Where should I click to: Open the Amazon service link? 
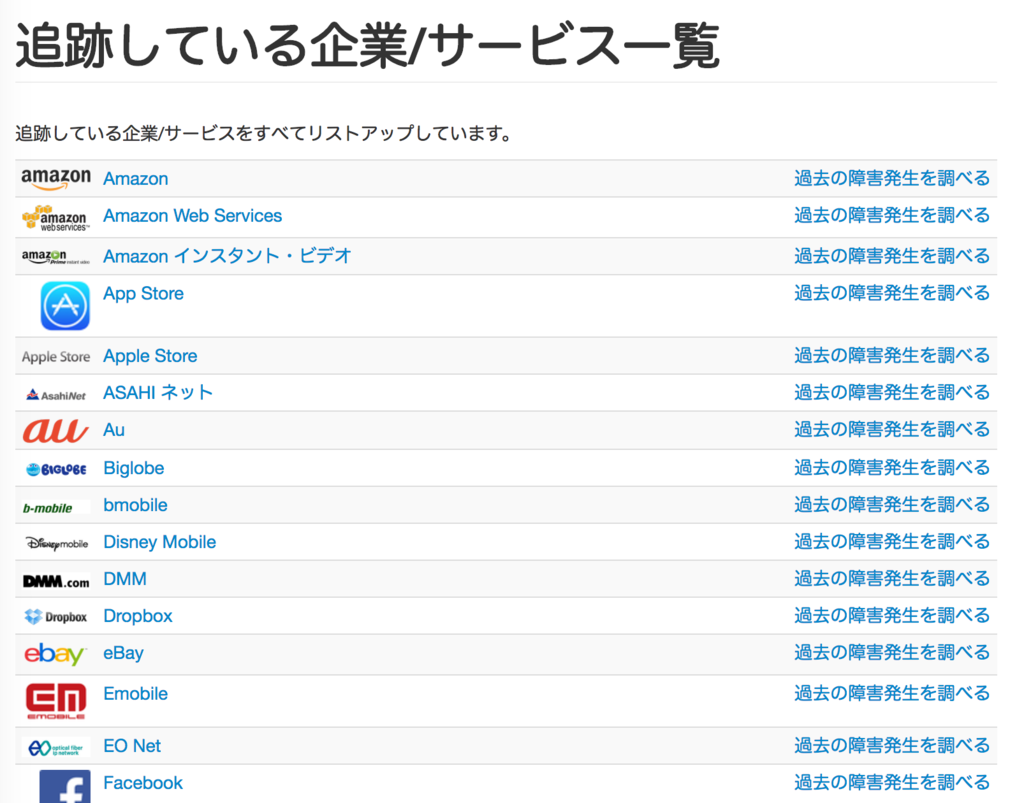[136, 179]
